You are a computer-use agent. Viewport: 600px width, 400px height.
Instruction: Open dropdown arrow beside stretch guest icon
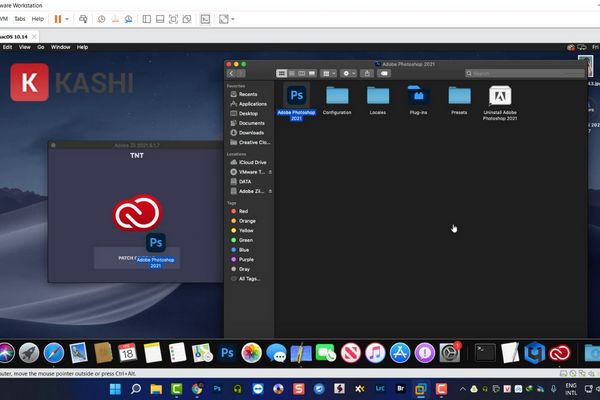[233, 19]
